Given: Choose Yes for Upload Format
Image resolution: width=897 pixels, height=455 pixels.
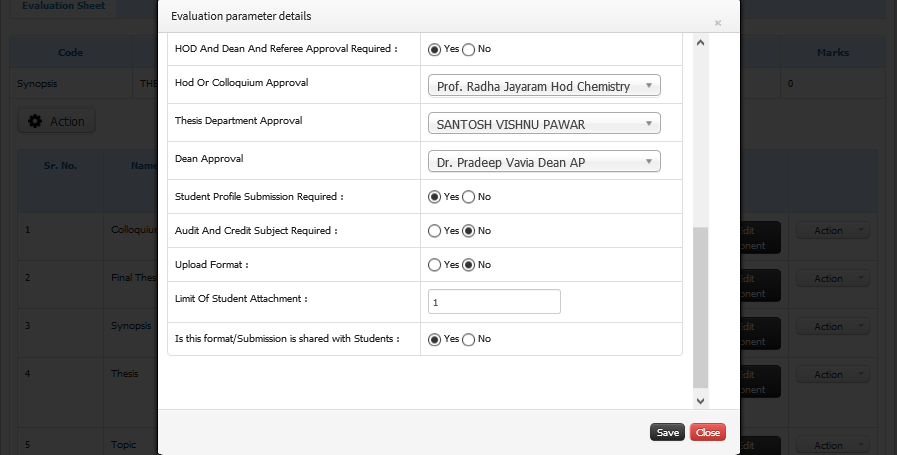Looking at the screenshot, I should 434,265.
